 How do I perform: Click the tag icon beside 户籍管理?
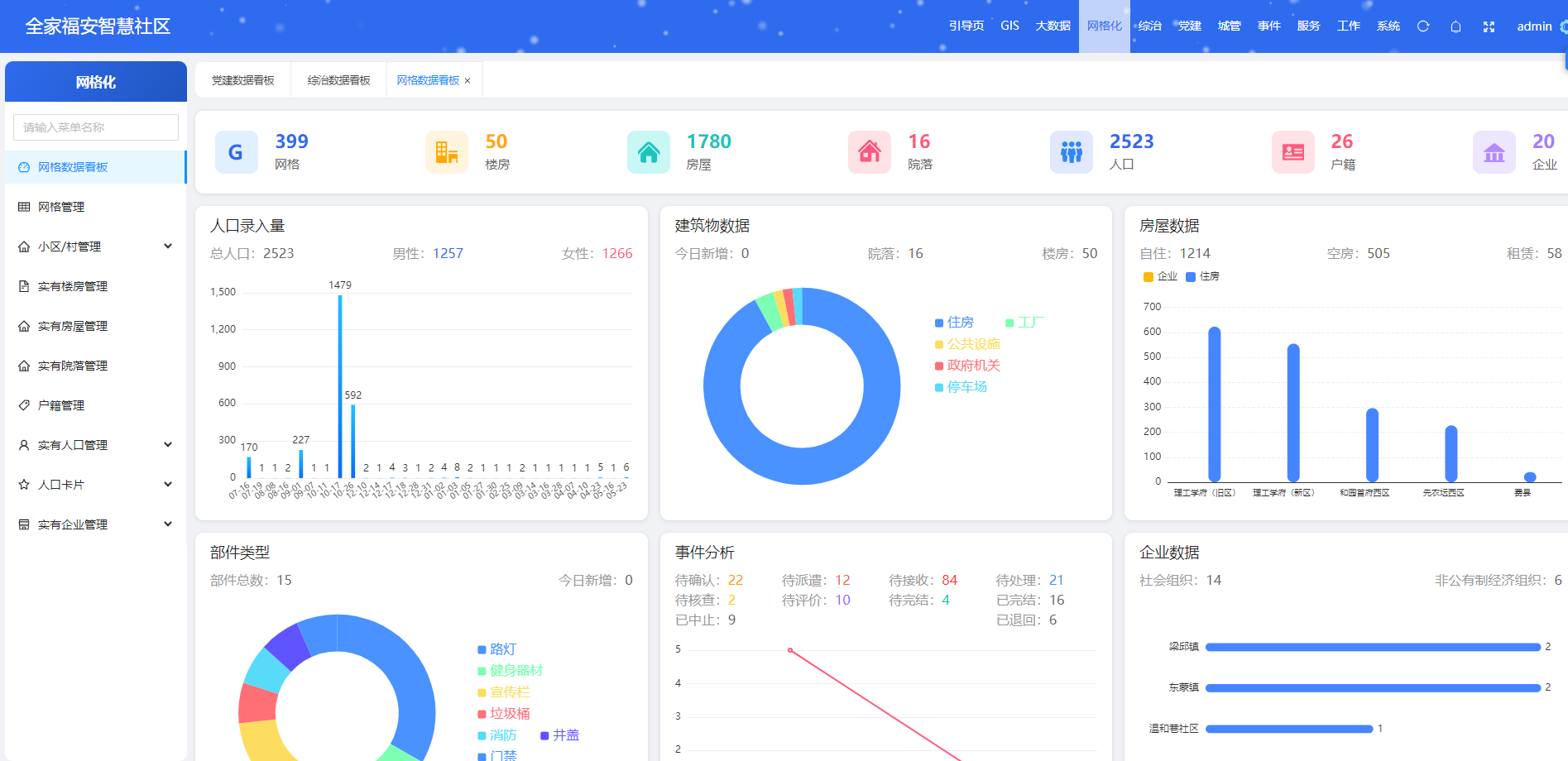[x=24, y=405]
